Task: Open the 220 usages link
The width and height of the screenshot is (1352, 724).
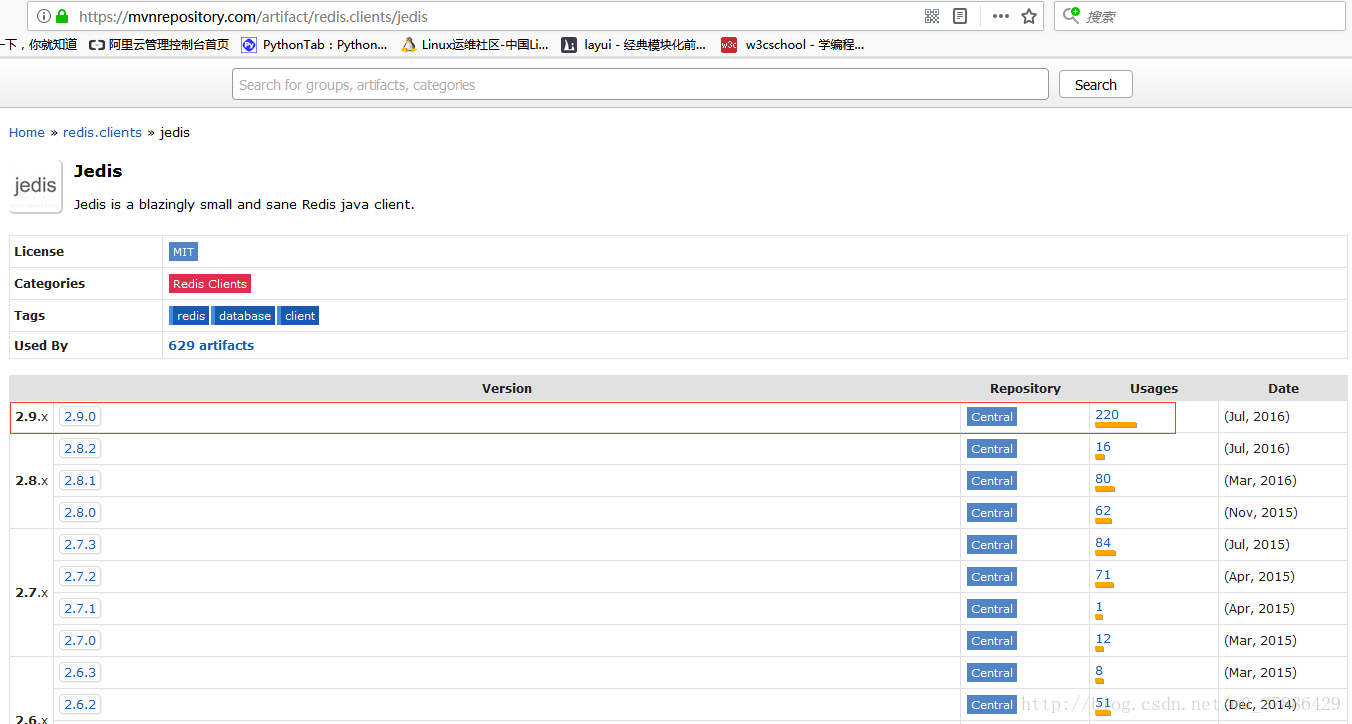Action: point(1107,415)
